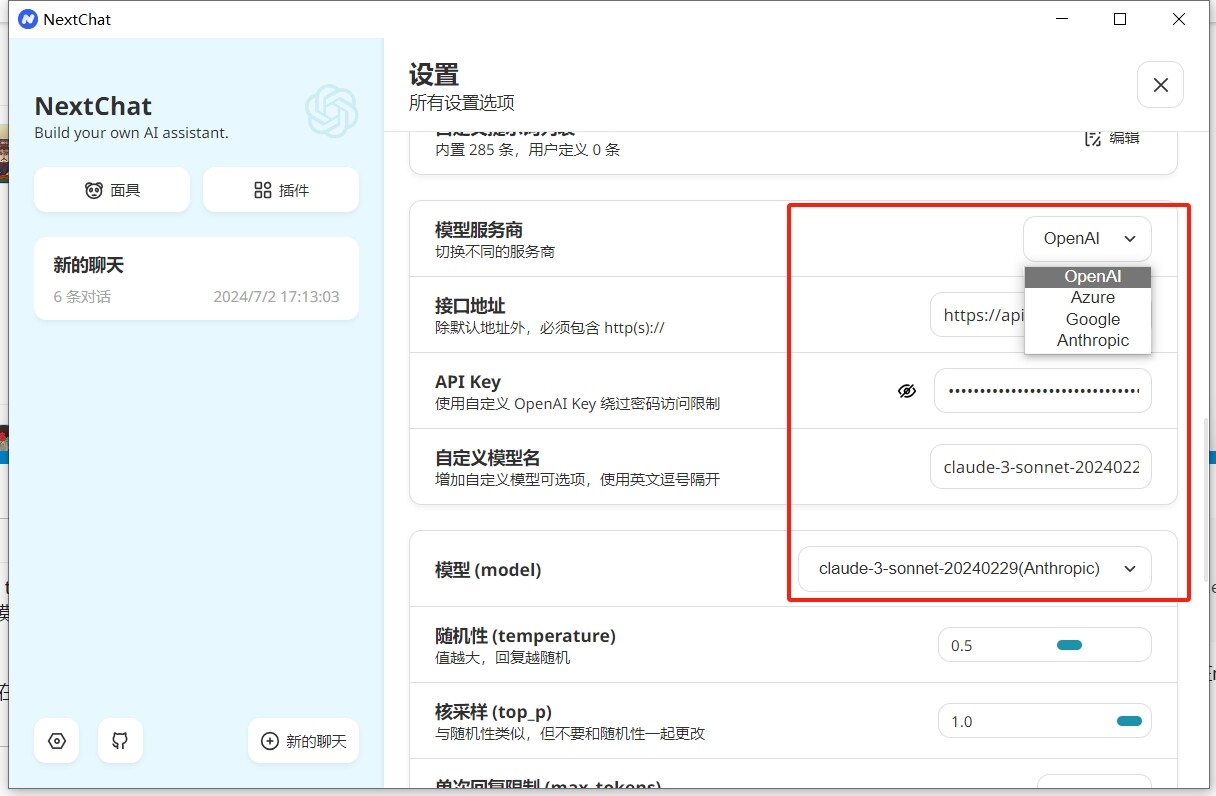
Task: Click the 模型服务商 label text
Action: 479,230
